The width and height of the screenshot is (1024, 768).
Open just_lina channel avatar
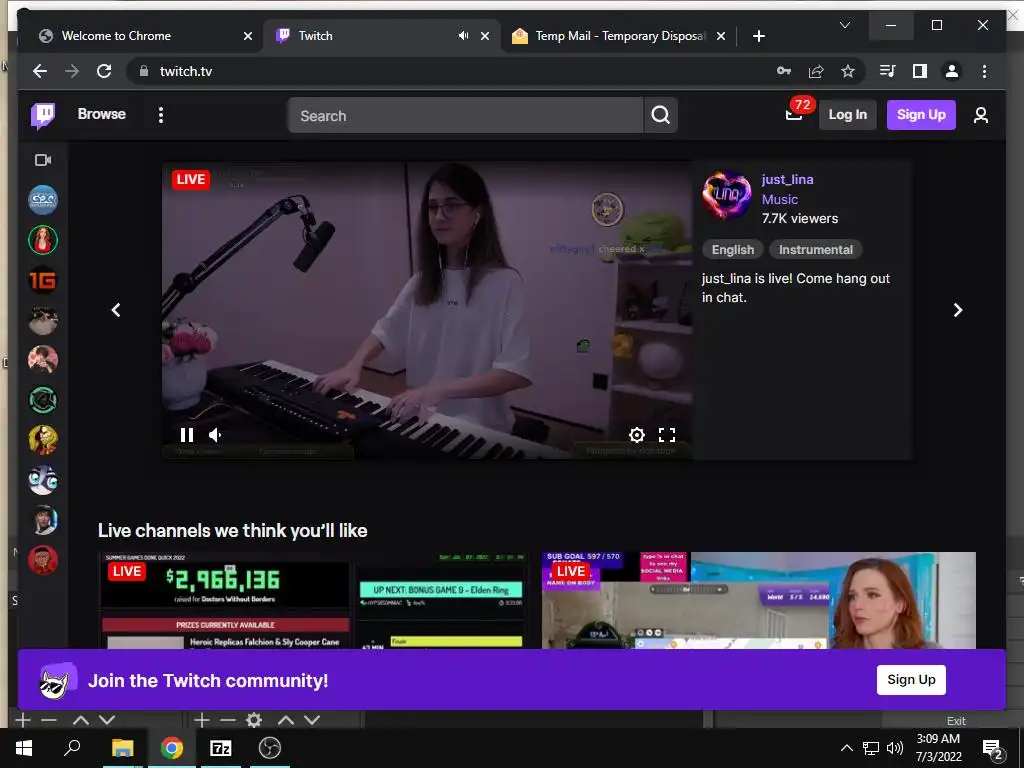coord(727,195)
